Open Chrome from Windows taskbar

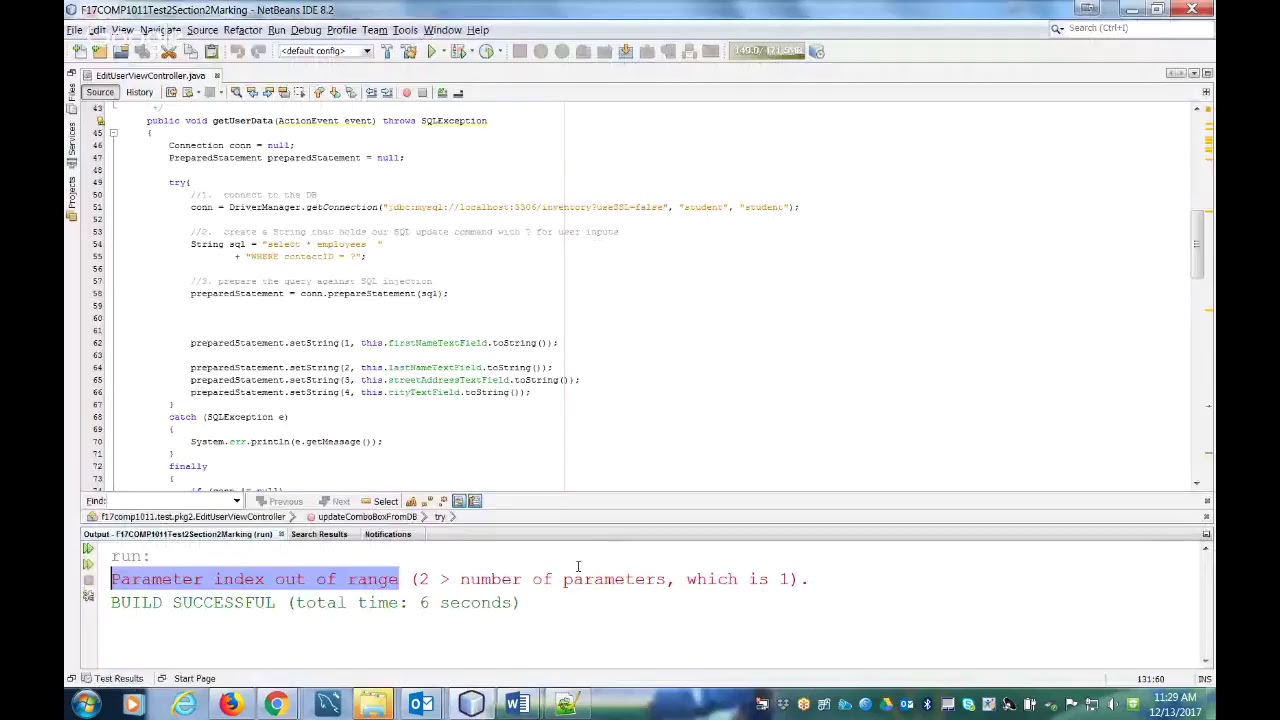pyautogui.click(x=275, y=704)
